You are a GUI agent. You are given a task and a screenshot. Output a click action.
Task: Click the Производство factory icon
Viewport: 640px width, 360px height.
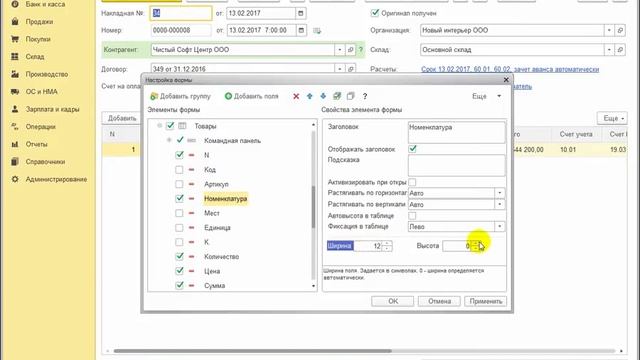(x=15, y=74)
